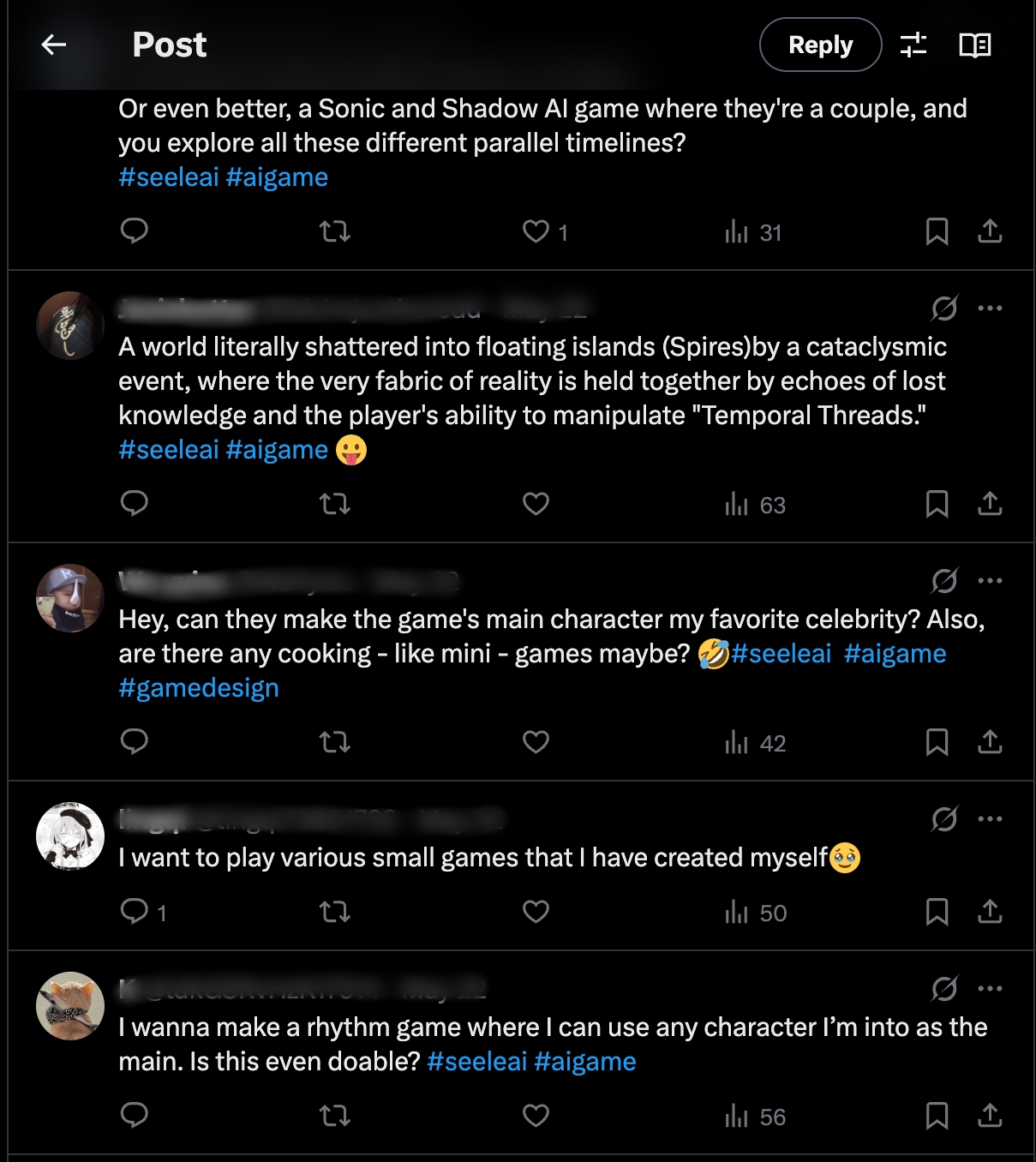Repost the rhythm game post

click(x=334, y=1116)
